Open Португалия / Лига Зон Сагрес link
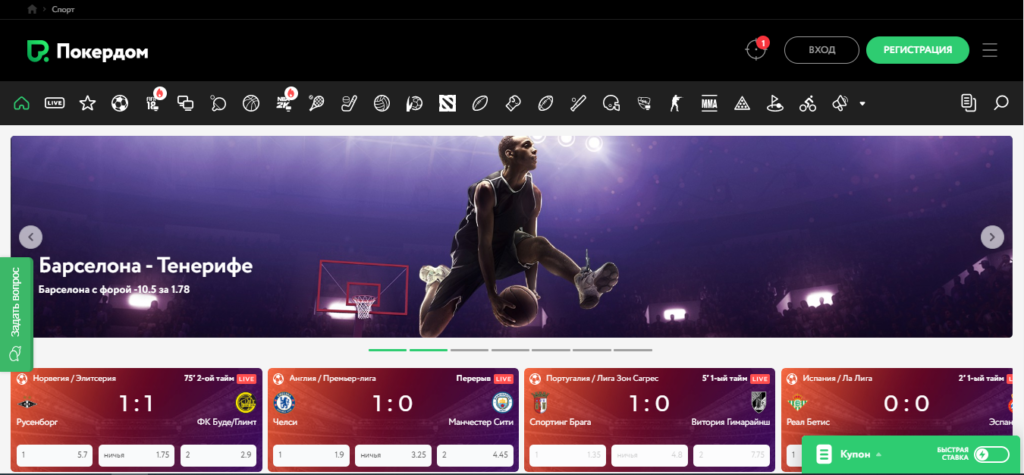Image resolution: width=1024 pixels, height=475 pixels. (x=602, y=378)
